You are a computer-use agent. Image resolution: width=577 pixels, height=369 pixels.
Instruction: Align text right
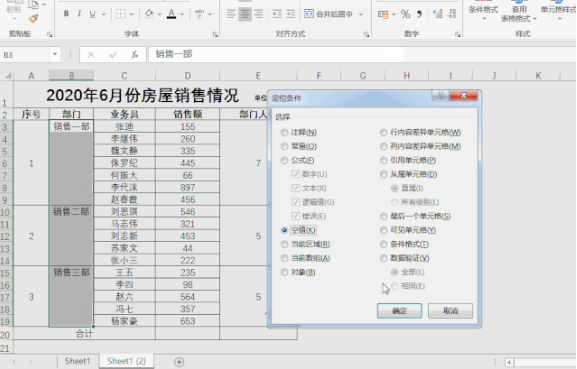click(x=258, y=14)
